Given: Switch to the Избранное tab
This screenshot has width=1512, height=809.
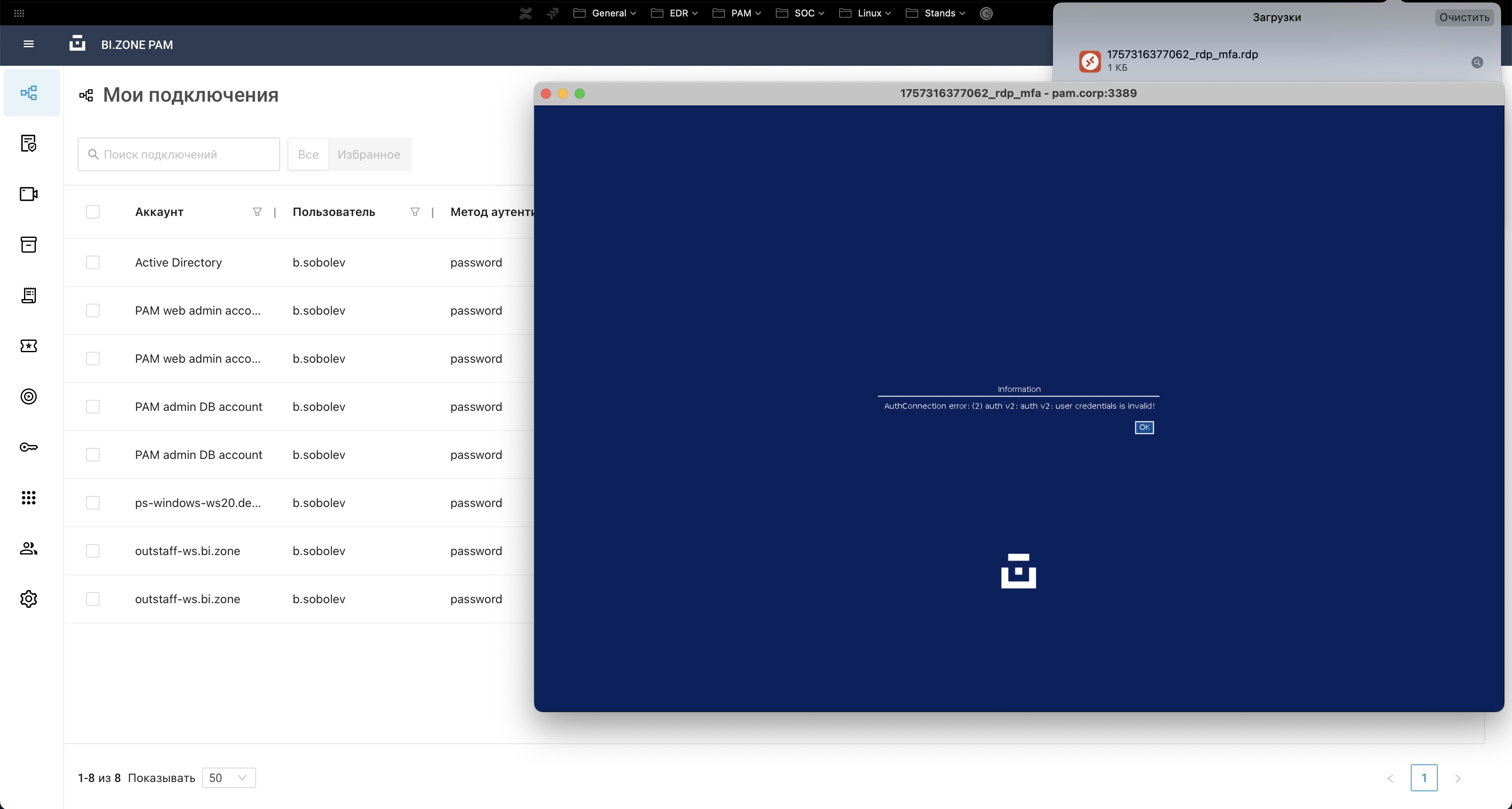Looking at the screenshot, I should (x=369, y=154).
